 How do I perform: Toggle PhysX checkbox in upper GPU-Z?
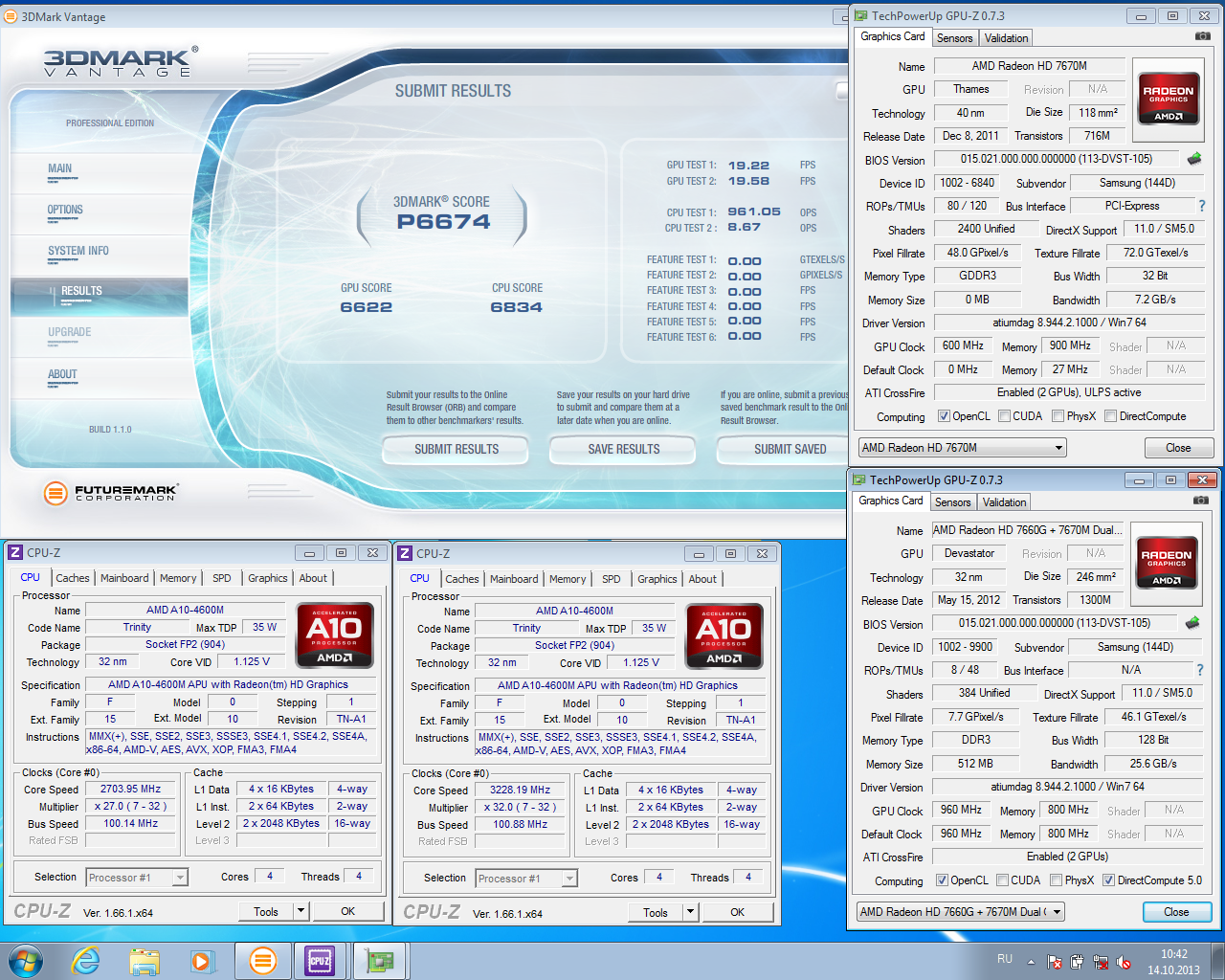pyautogui.click(x=1058, y=416)
